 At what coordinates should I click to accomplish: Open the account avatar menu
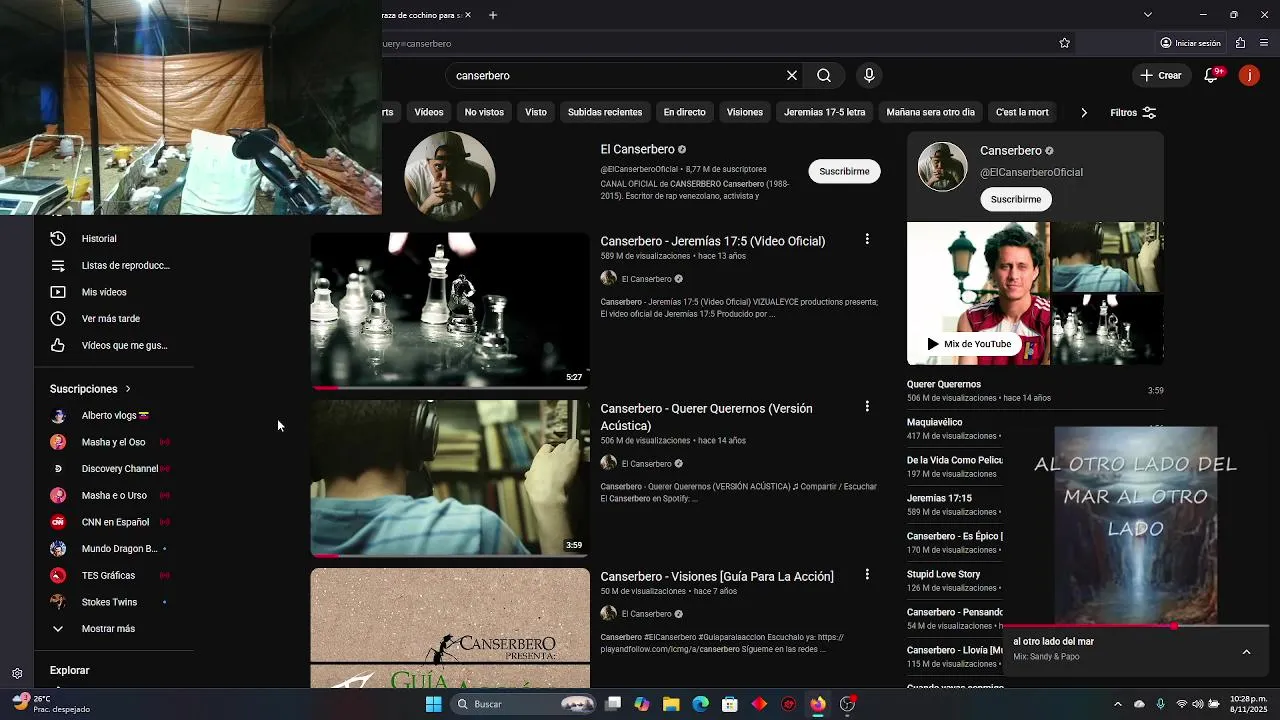(1249, 75)
